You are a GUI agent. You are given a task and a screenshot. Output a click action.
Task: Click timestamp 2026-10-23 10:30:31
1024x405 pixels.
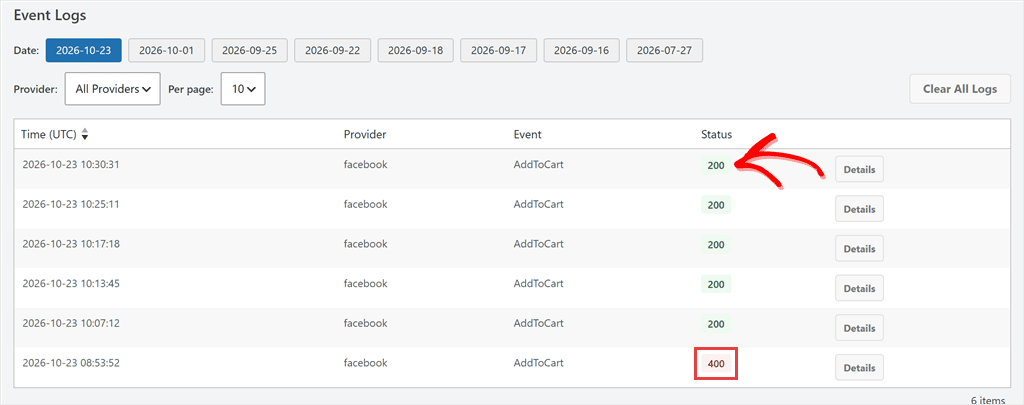71,165
